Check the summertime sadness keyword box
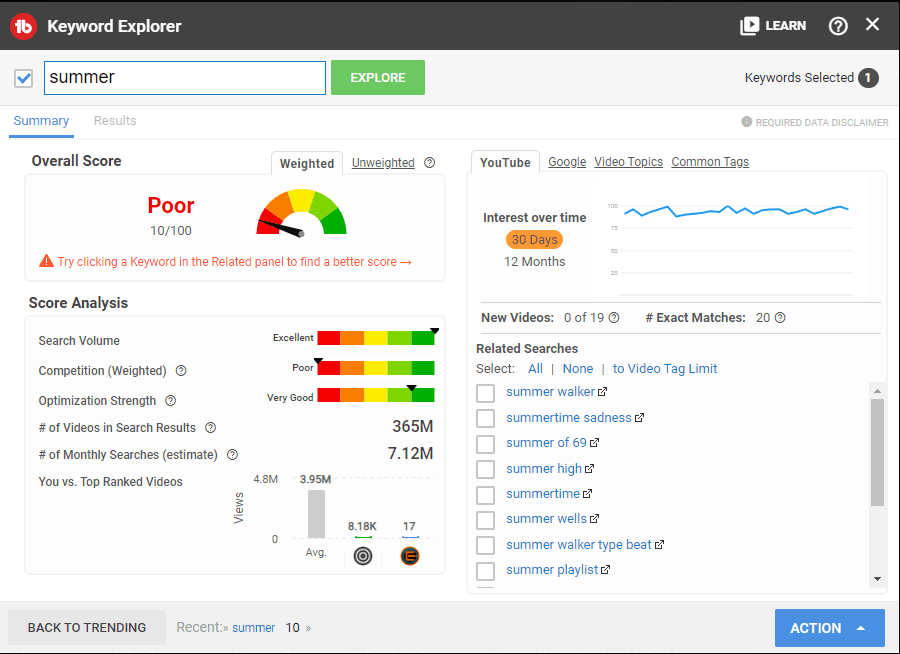 tap(486, 418)
